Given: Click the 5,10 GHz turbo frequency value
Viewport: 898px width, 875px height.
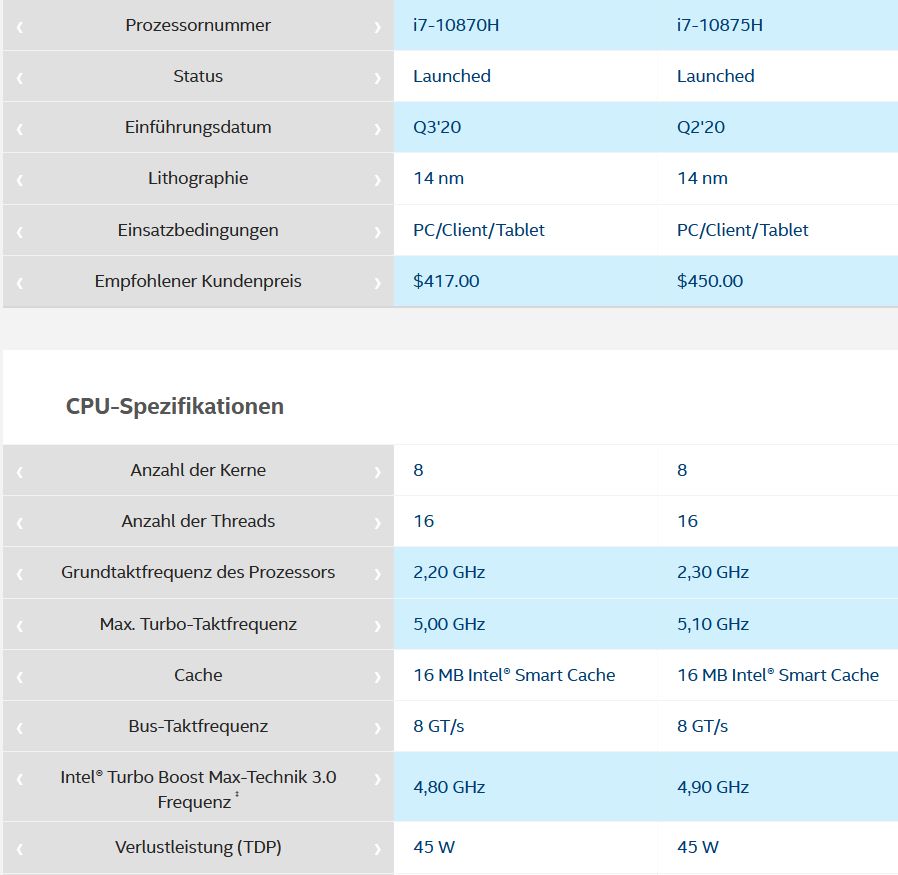Looking at the screenshot, I should coord(712,624).
